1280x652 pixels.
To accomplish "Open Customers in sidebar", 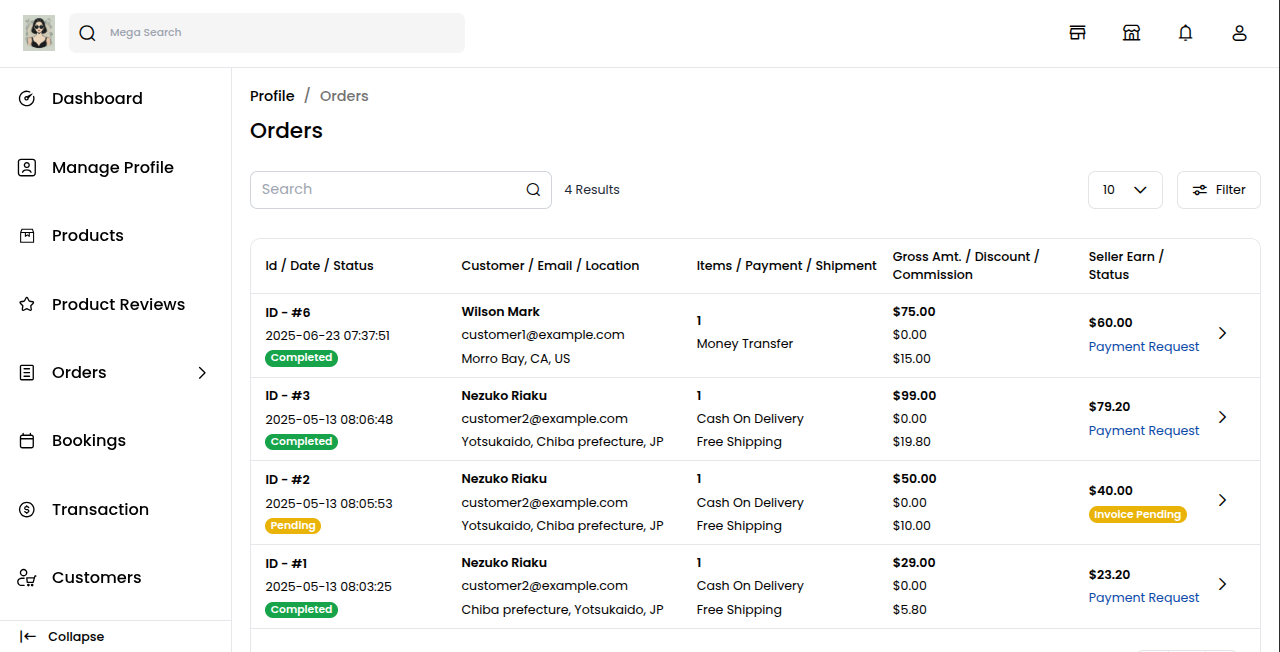I will click(x=96, y=578).
